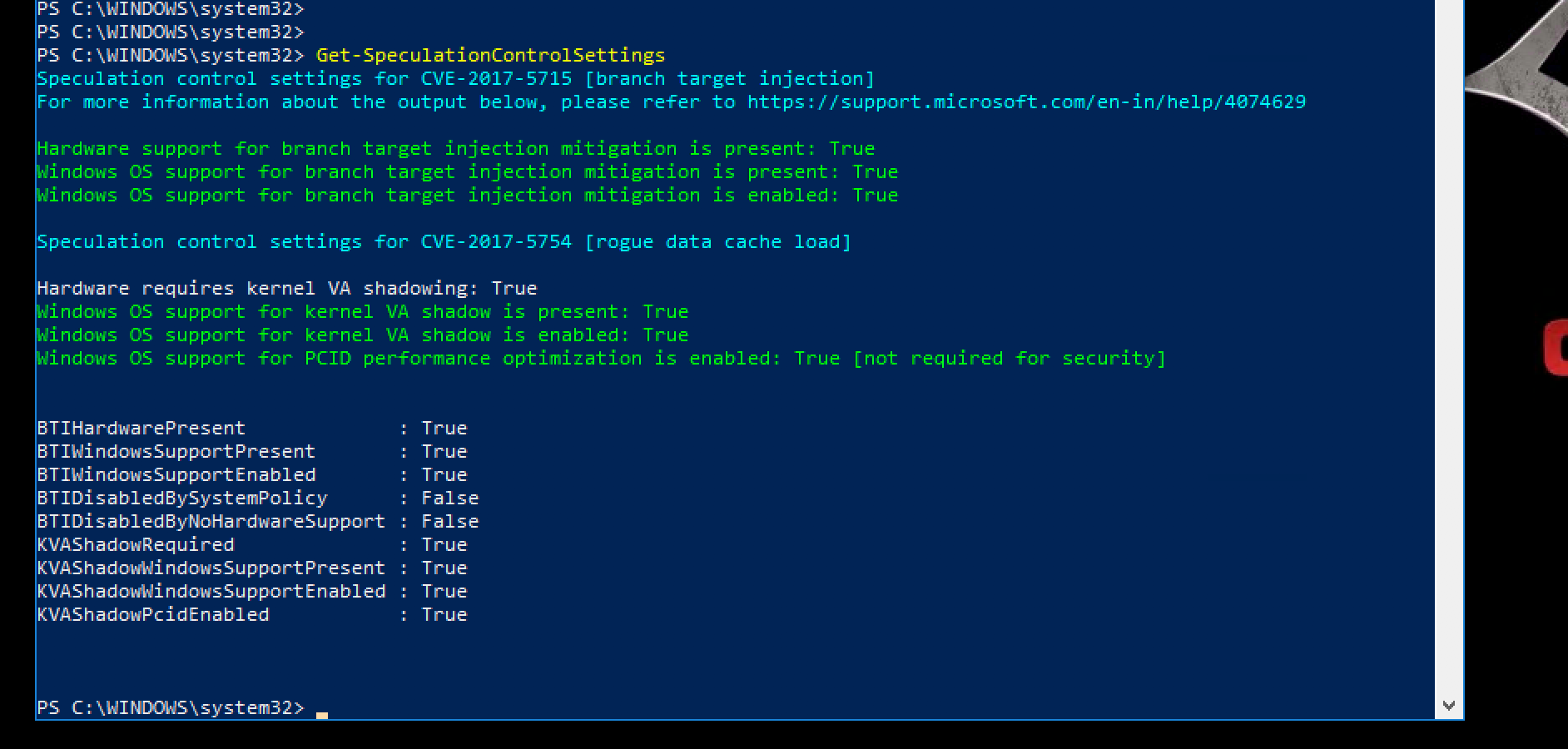Screen dimensions: 1568x749
Task: Click the BTIHardwarePresent property name
Action: (x=141, y=429)
